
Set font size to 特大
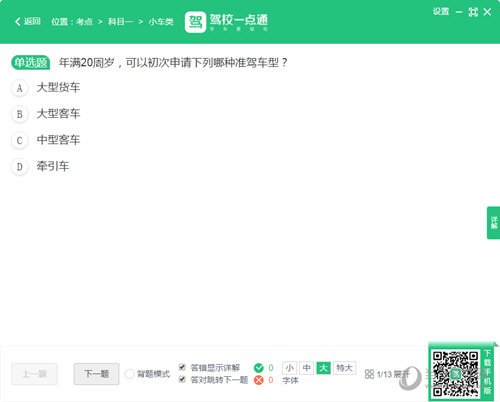344,368
